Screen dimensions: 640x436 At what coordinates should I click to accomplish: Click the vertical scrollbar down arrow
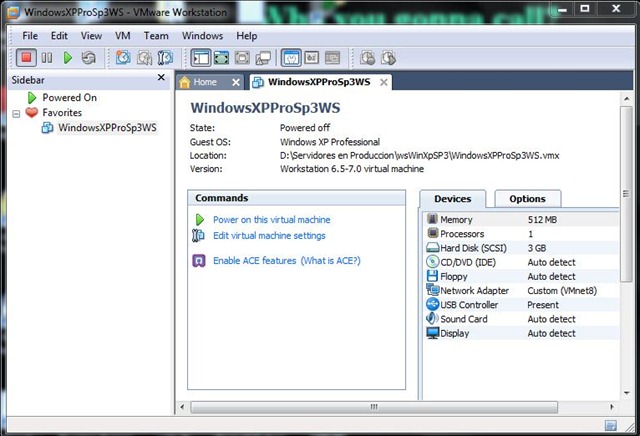(626, 393)
